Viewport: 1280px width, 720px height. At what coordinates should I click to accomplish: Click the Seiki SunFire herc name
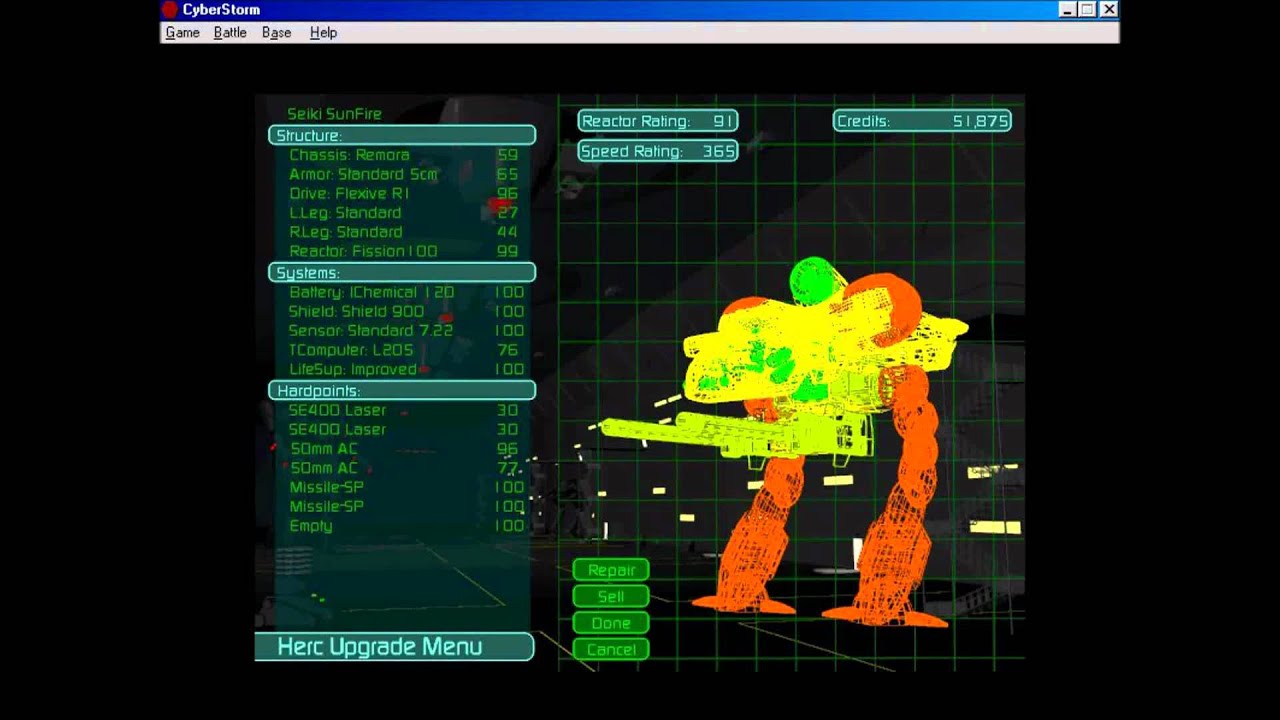(x=334, y=114)
